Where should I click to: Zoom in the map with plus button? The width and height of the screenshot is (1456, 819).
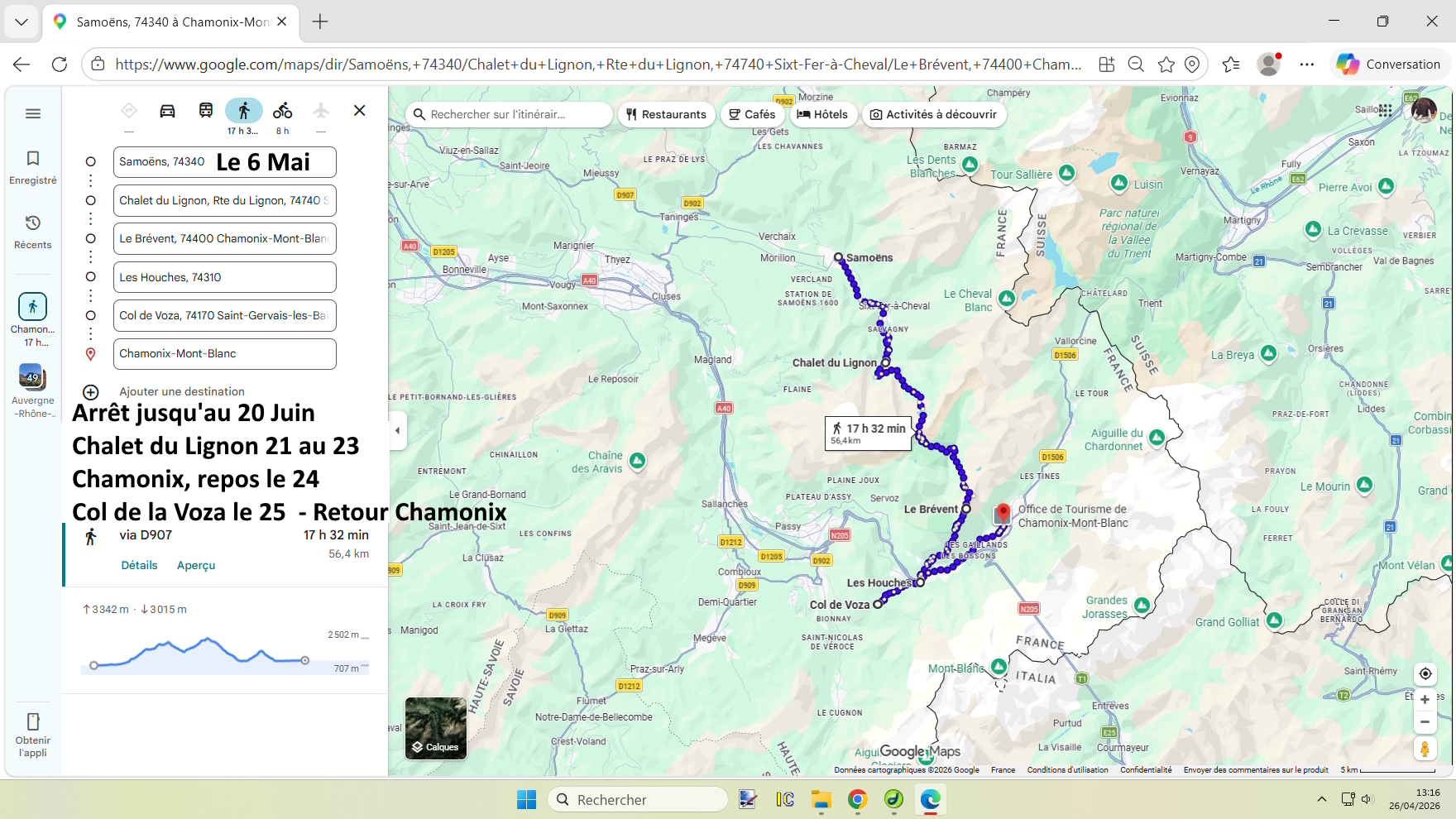(x=1425, y=700)
